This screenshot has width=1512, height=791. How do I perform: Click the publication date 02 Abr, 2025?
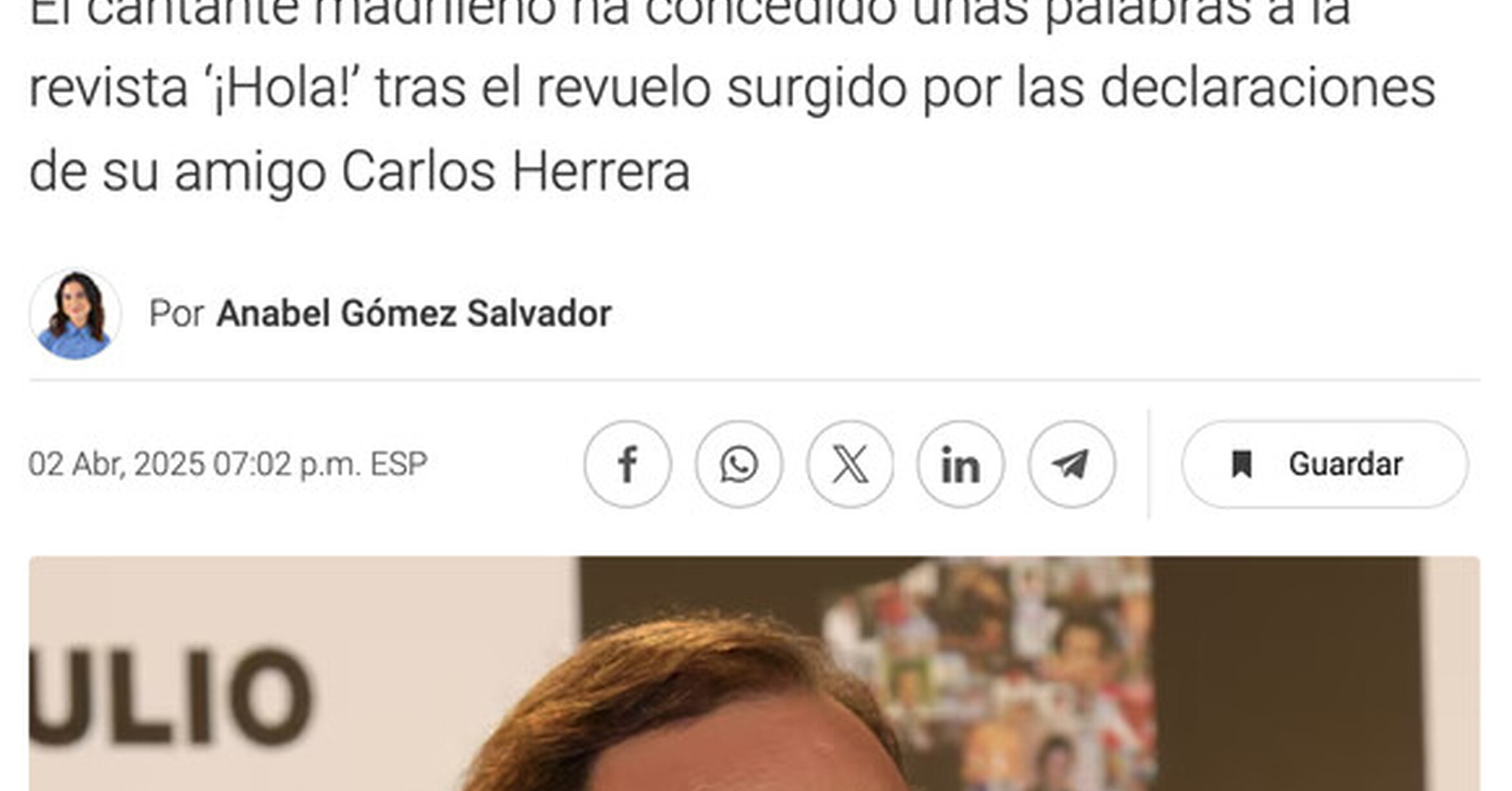tap(118, 464)
